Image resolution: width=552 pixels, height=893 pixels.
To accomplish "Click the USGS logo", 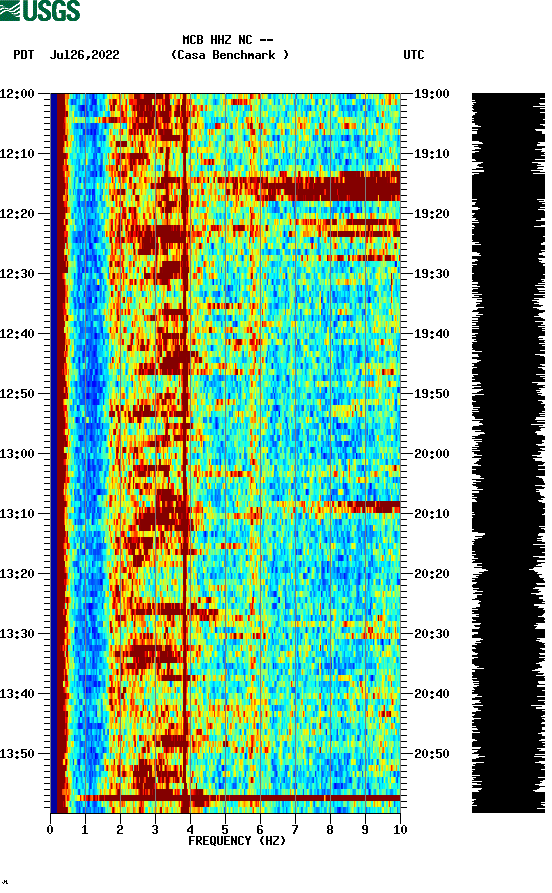I will 40,10.
